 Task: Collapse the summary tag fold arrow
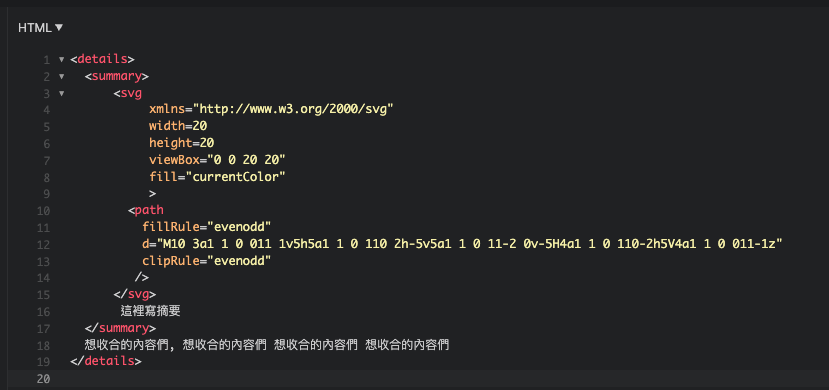pos(61,77)
